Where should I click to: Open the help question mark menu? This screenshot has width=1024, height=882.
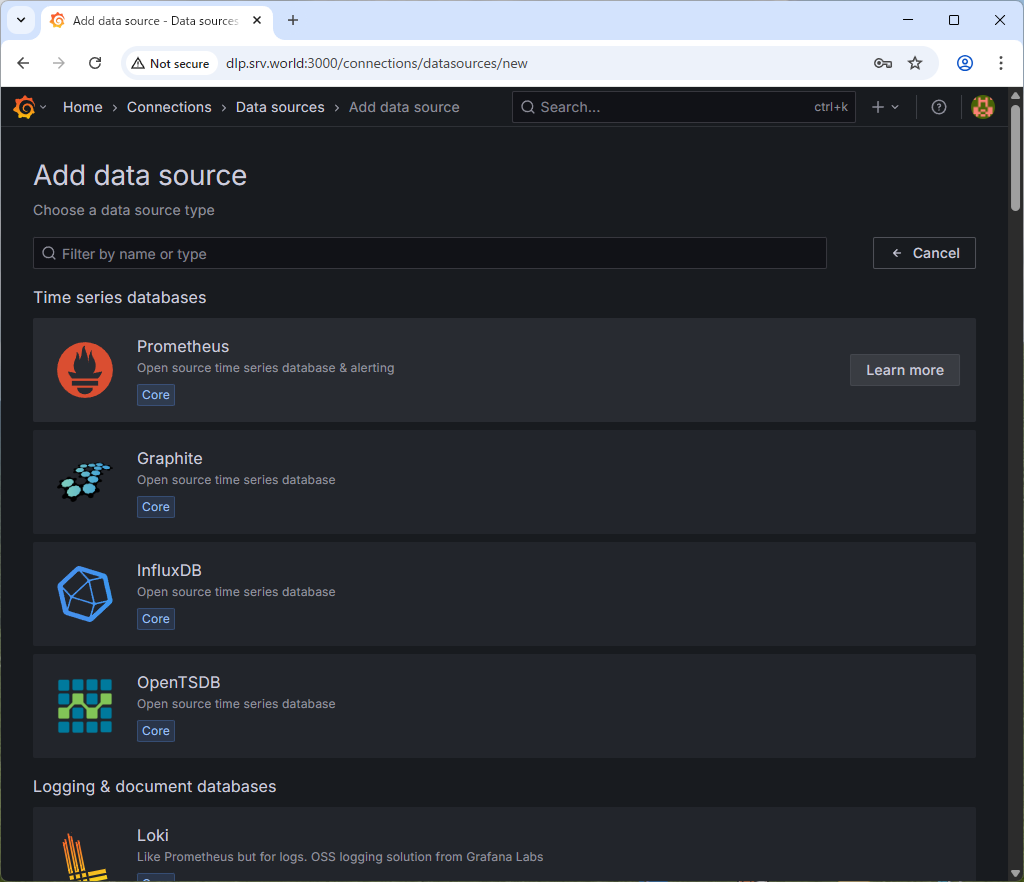938,107
